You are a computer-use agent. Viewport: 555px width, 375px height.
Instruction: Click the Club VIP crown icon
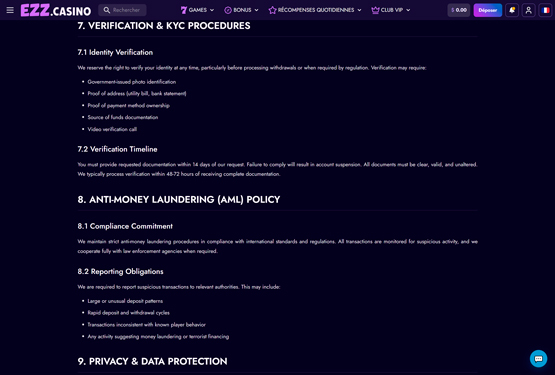click(375, 10)
